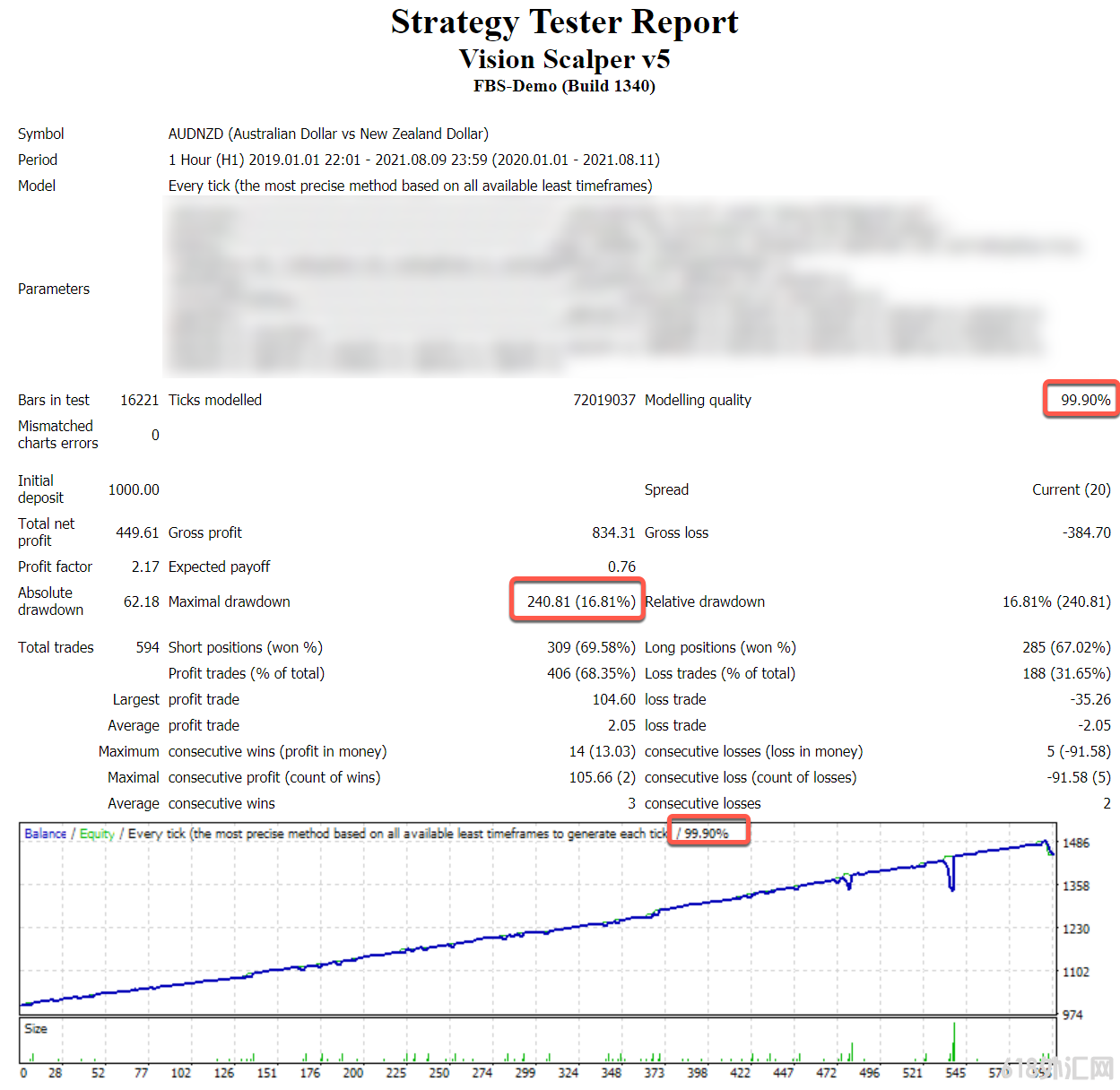Click the Equity legend label in chart

[x=97, y=834]
